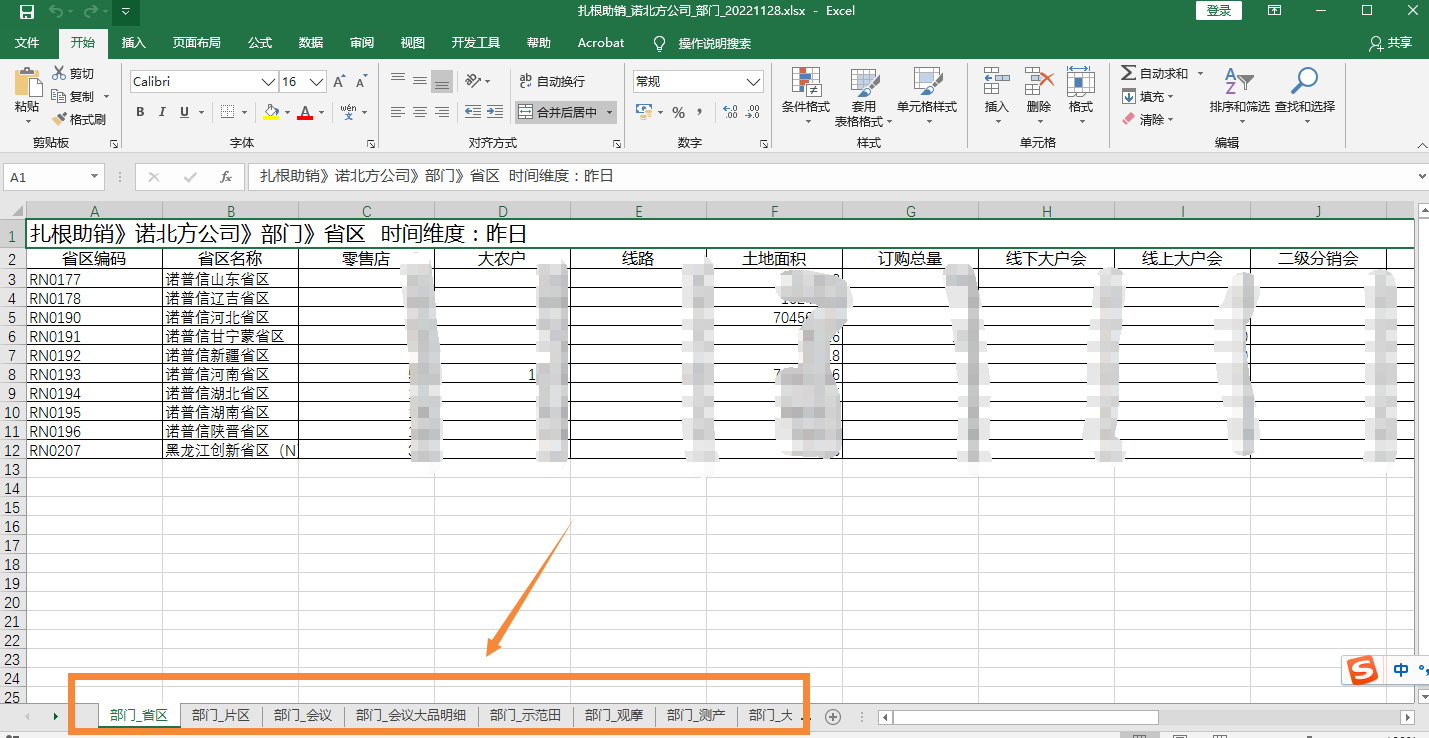1429x738 pixels.
Task: Click the 操作说明搜索 tell-me search box
Action: pos(714,44)
